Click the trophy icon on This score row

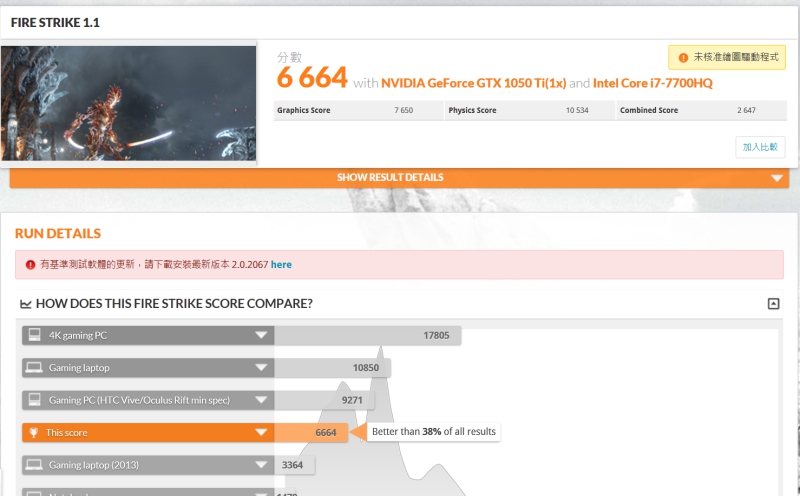point(34,433)
